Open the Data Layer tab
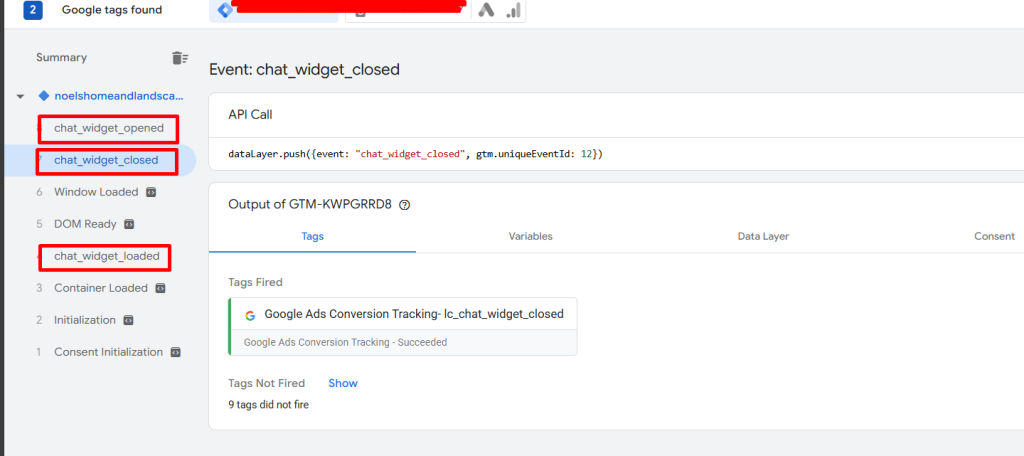Screen dimensions: 1024x456 pos(763,236)
